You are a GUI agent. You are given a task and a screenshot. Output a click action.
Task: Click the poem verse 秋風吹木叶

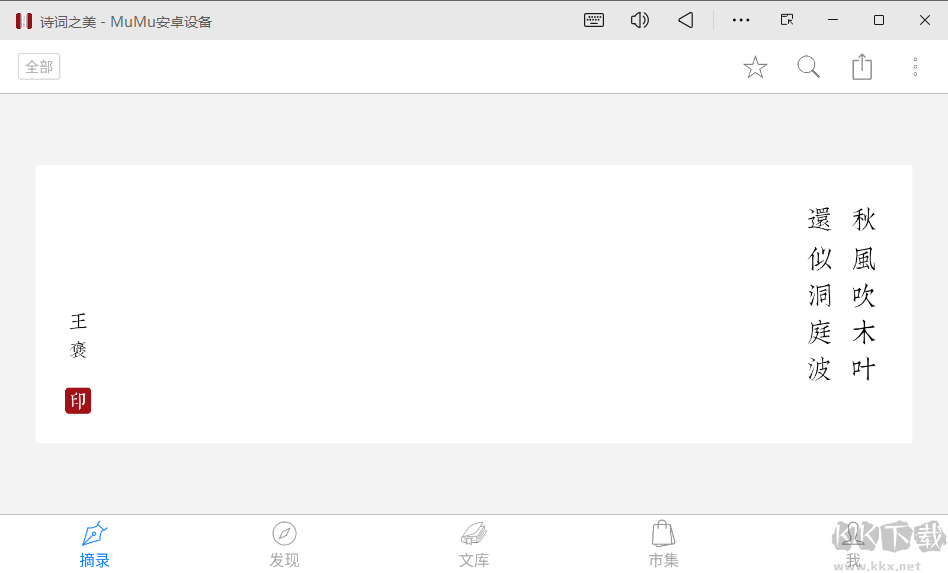(x=864, y=294)
